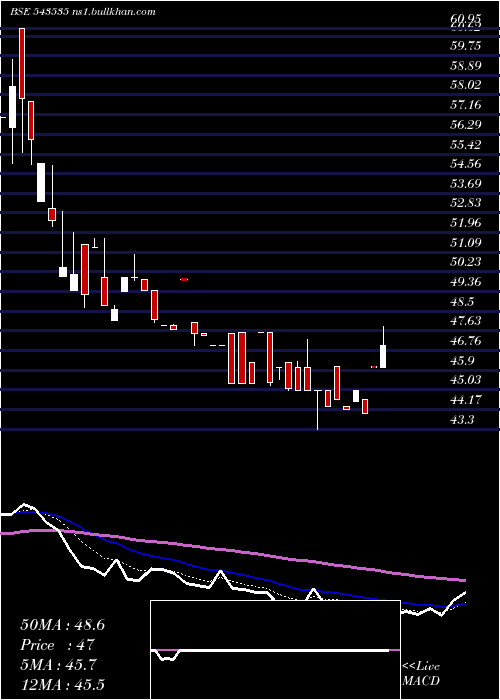The width and height of the screenshot is (500, 700).
Task: Select the 59.75 price axis label
Action: click(x=466, y=46)
